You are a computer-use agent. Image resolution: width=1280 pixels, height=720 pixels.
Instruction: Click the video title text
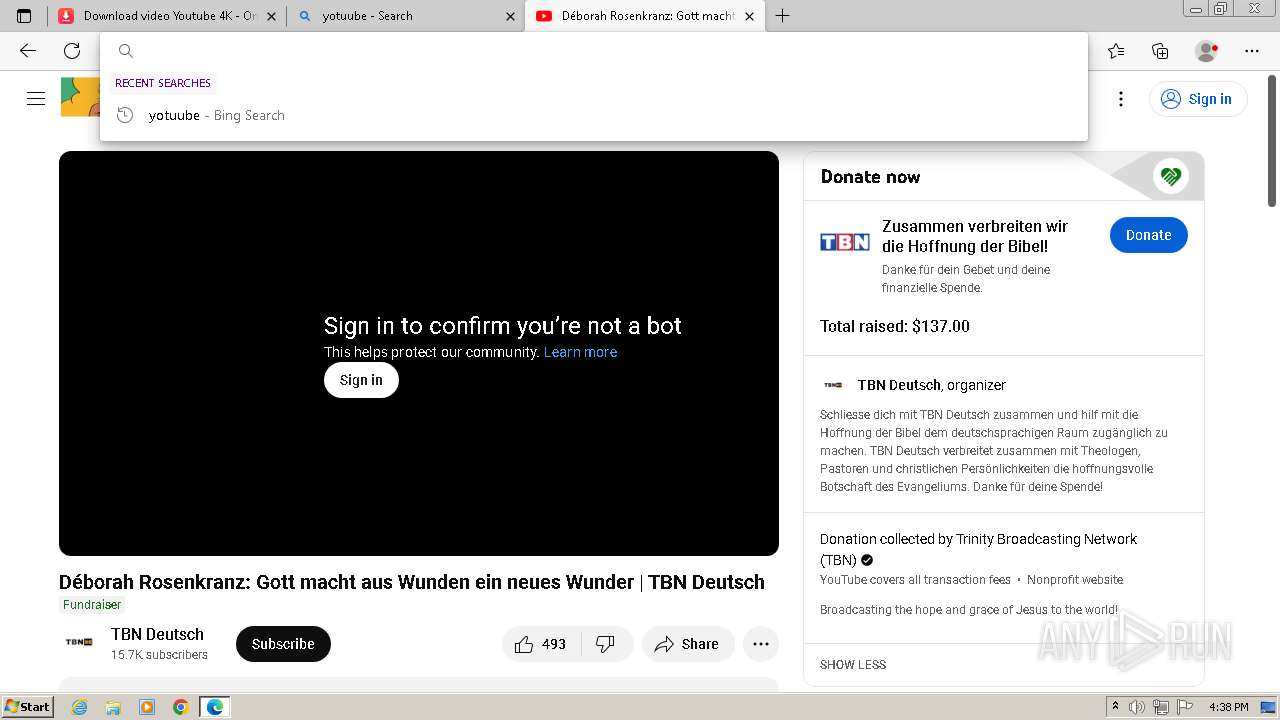[412, 582]
